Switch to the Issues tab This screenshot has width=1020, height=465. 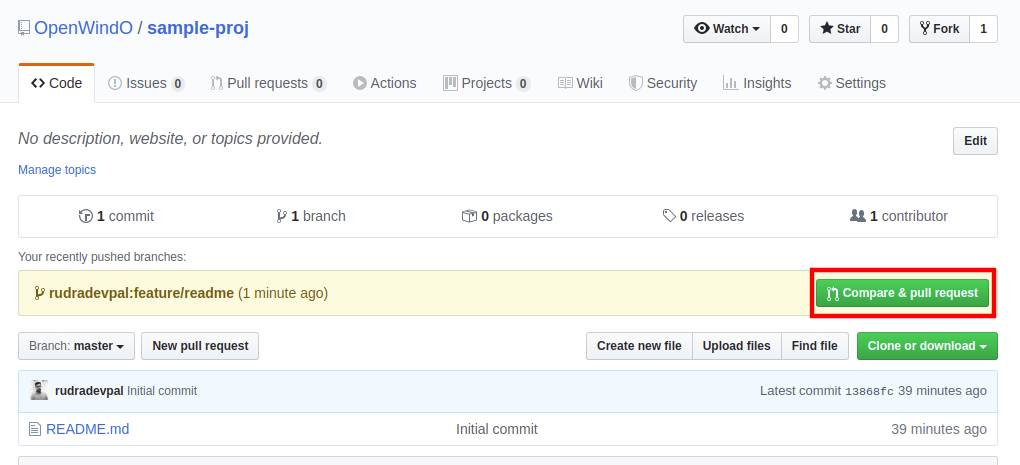point(146,83)
